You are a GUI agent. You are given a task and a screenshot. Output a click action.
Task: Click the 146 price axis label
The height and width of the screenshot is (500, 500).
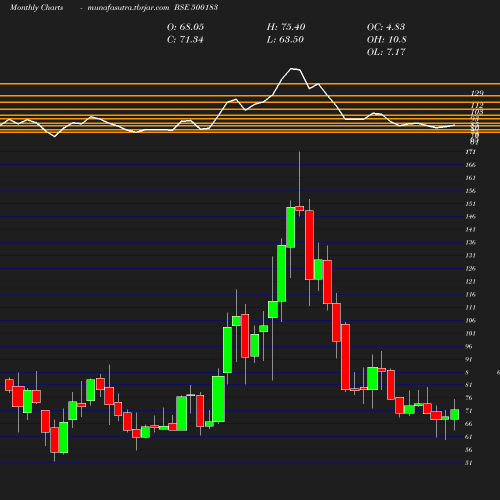470,217
